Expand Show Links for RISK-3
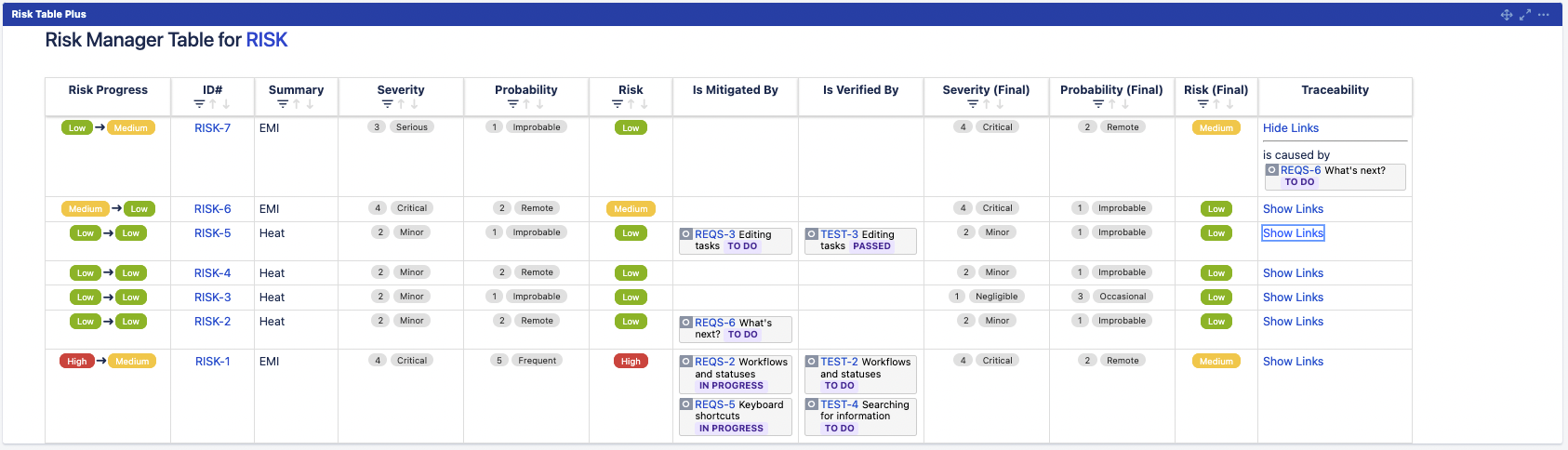This screenshot has width=1568, height=450. coord(1293,298)
